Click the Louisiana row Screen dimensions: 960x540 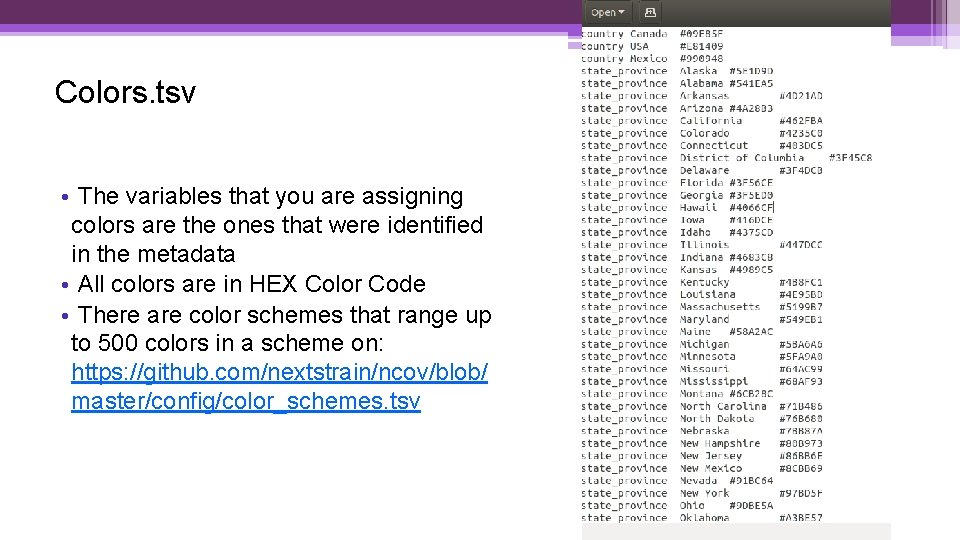[702, 294]
